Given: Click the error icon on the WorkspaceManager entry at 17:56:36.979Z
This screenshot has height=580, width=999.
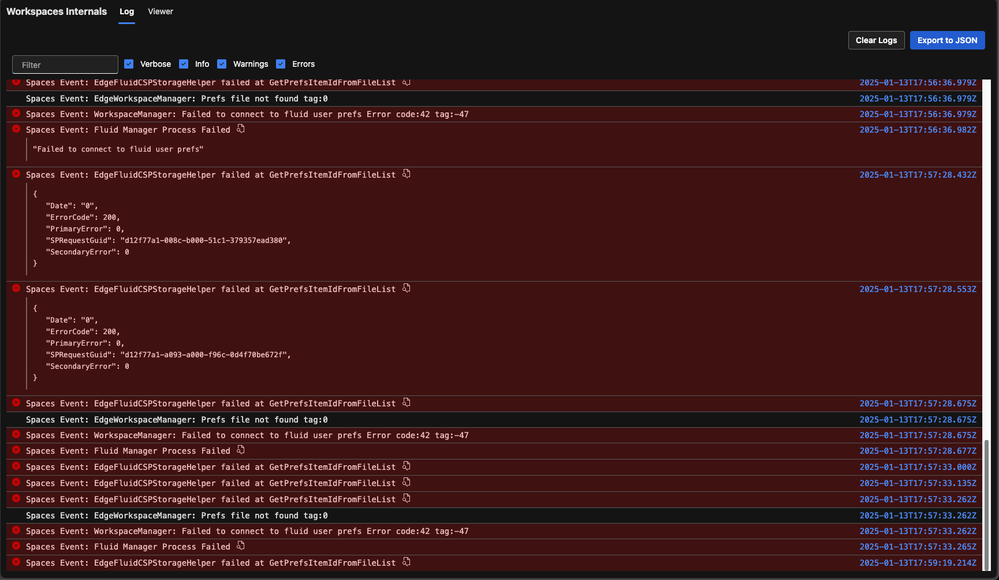Looking at the screenshot, I should pos(16,113).
